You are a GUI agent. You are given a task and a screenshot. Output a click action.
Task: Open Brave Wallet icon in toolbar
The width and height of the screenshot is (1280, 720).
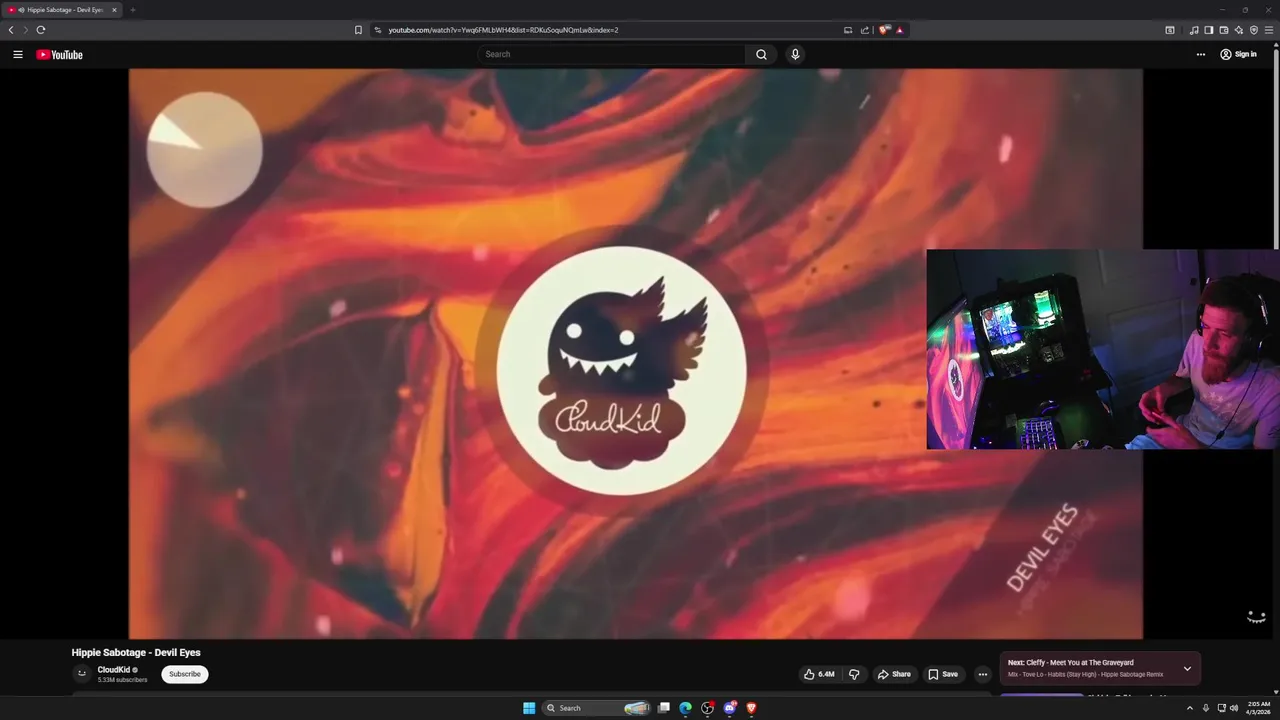click(x=1223, y=30)
